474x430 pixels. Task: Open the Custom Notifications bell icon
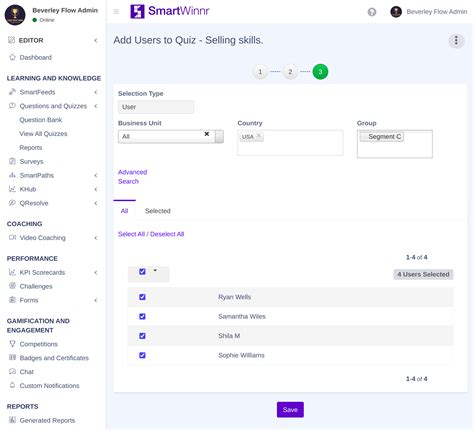[x=12, y=385]
